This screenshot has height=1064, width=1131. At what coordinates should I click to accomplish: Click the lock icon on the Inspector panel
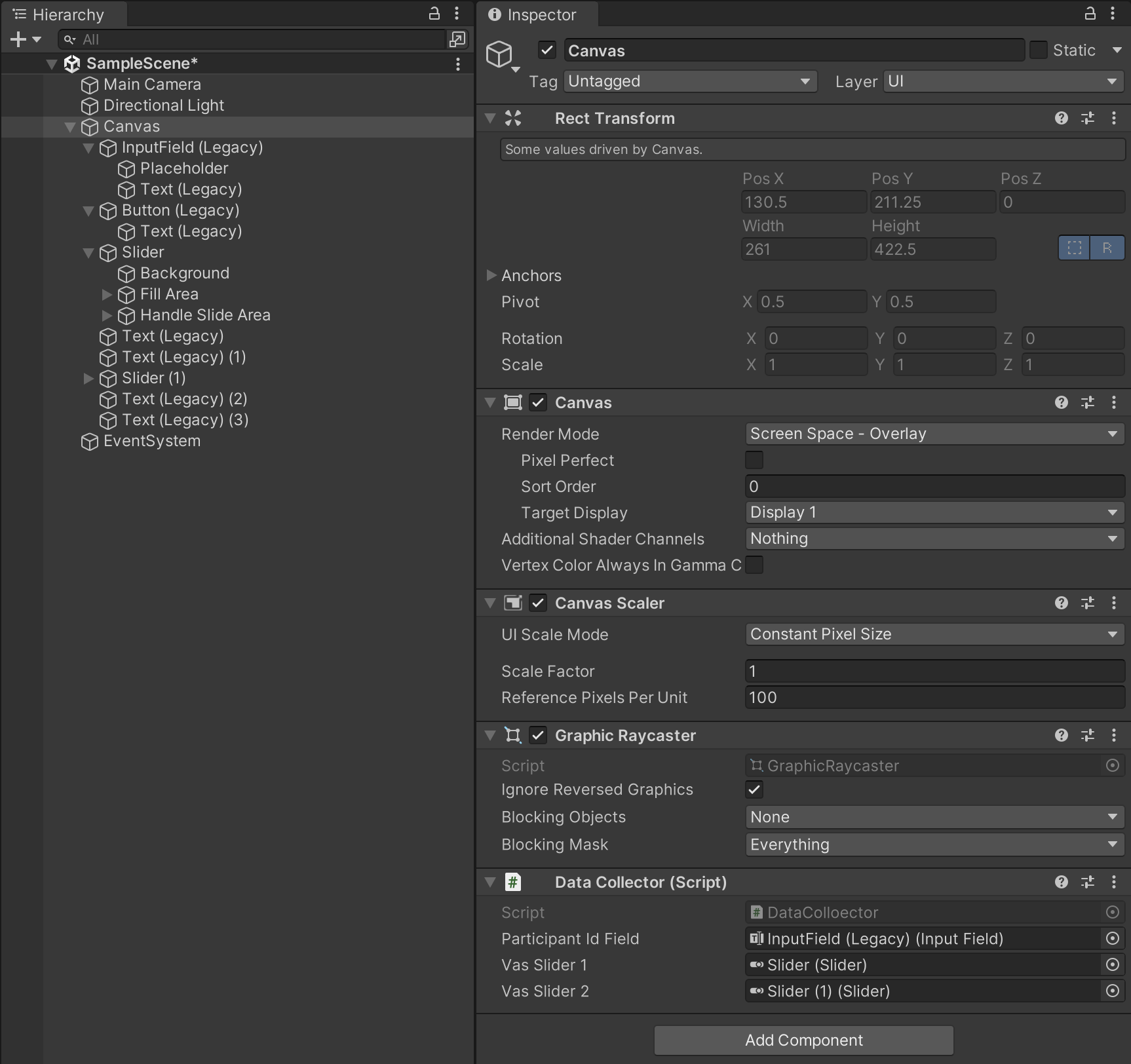click(1090, 14)
